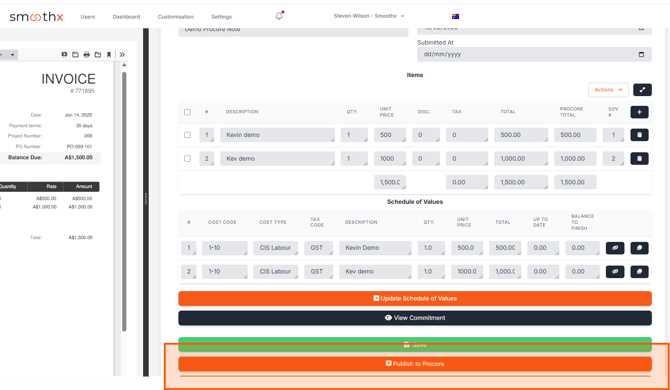This screenshot has height=390, width=670.
Task: Expand more PDF toolbar tools chevron
Action: (122, 55)
